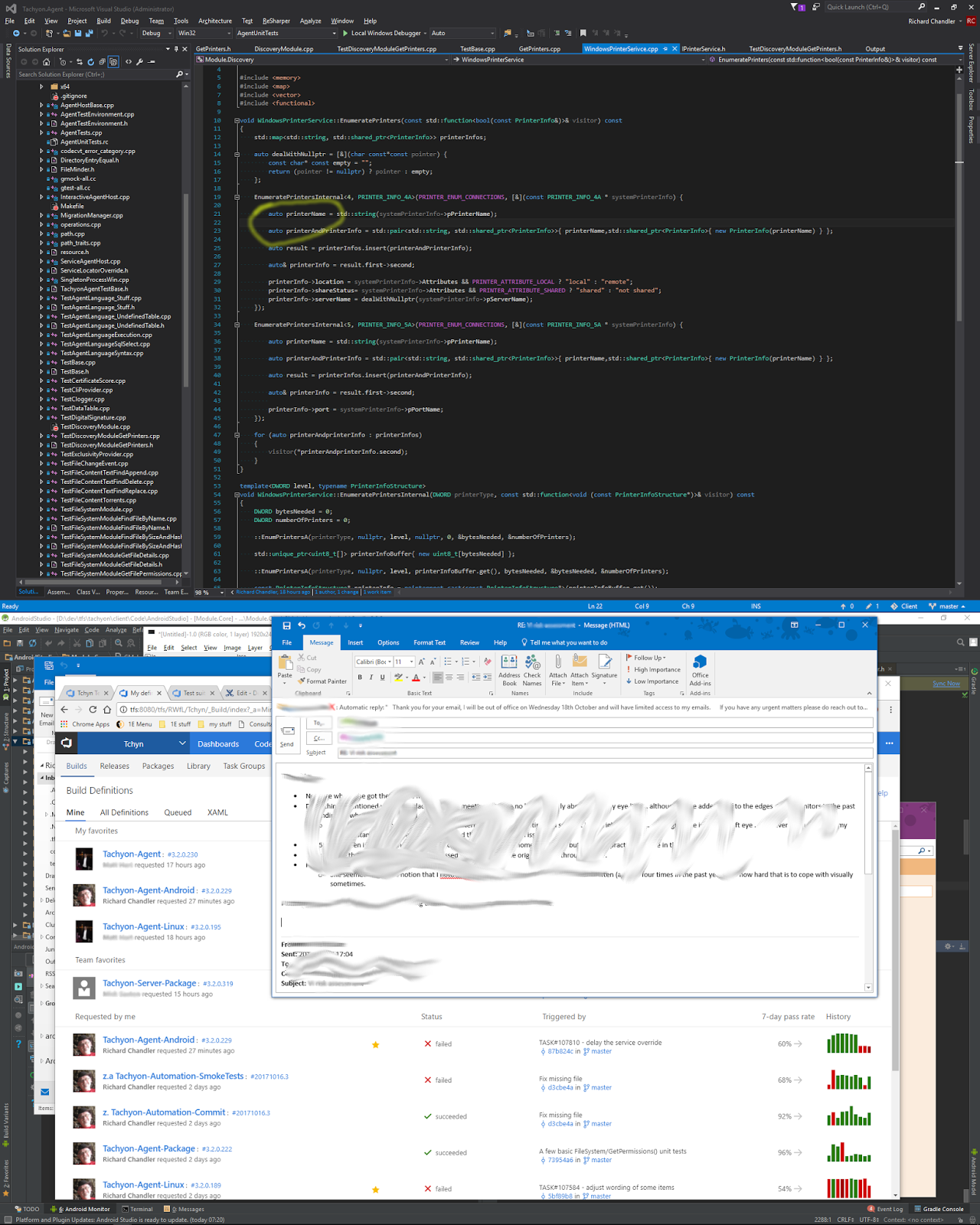Open the ReSharper menu in Visual Studio
This screenshot has width=980, height=1225.
pyautogui.click(x=276, y=21)
